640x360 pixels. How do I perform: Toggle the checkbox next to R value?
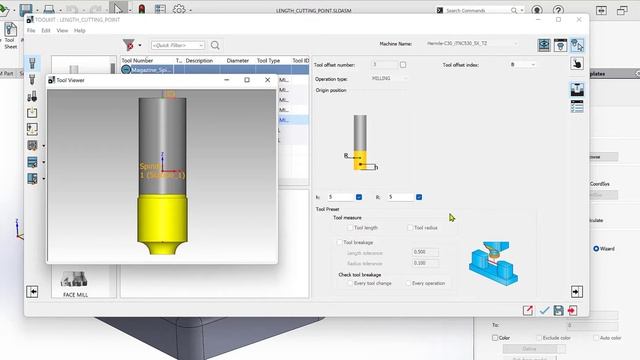coord(419,197)
